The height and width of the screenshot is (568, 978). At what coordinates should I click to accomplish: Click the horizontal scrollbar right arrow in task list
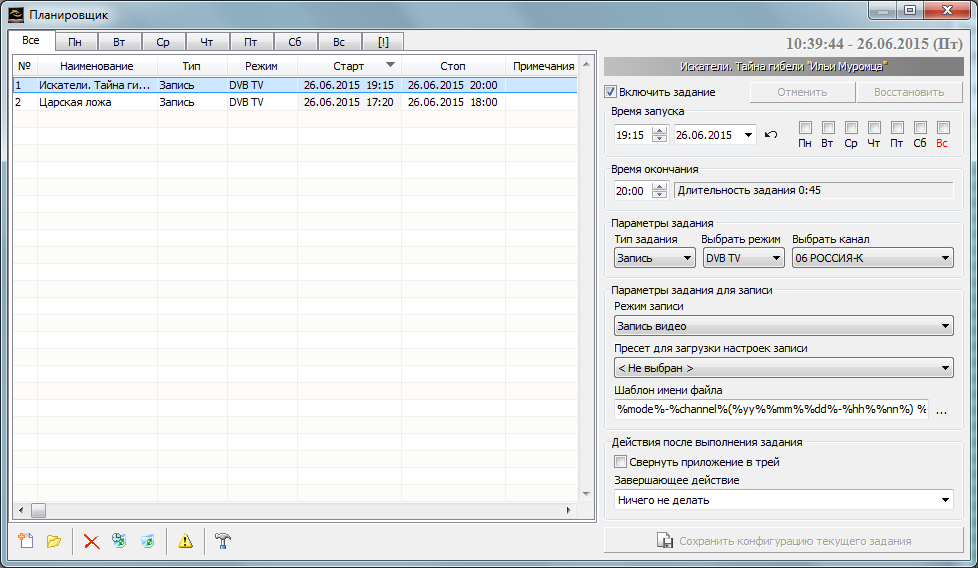pos(570,510)
